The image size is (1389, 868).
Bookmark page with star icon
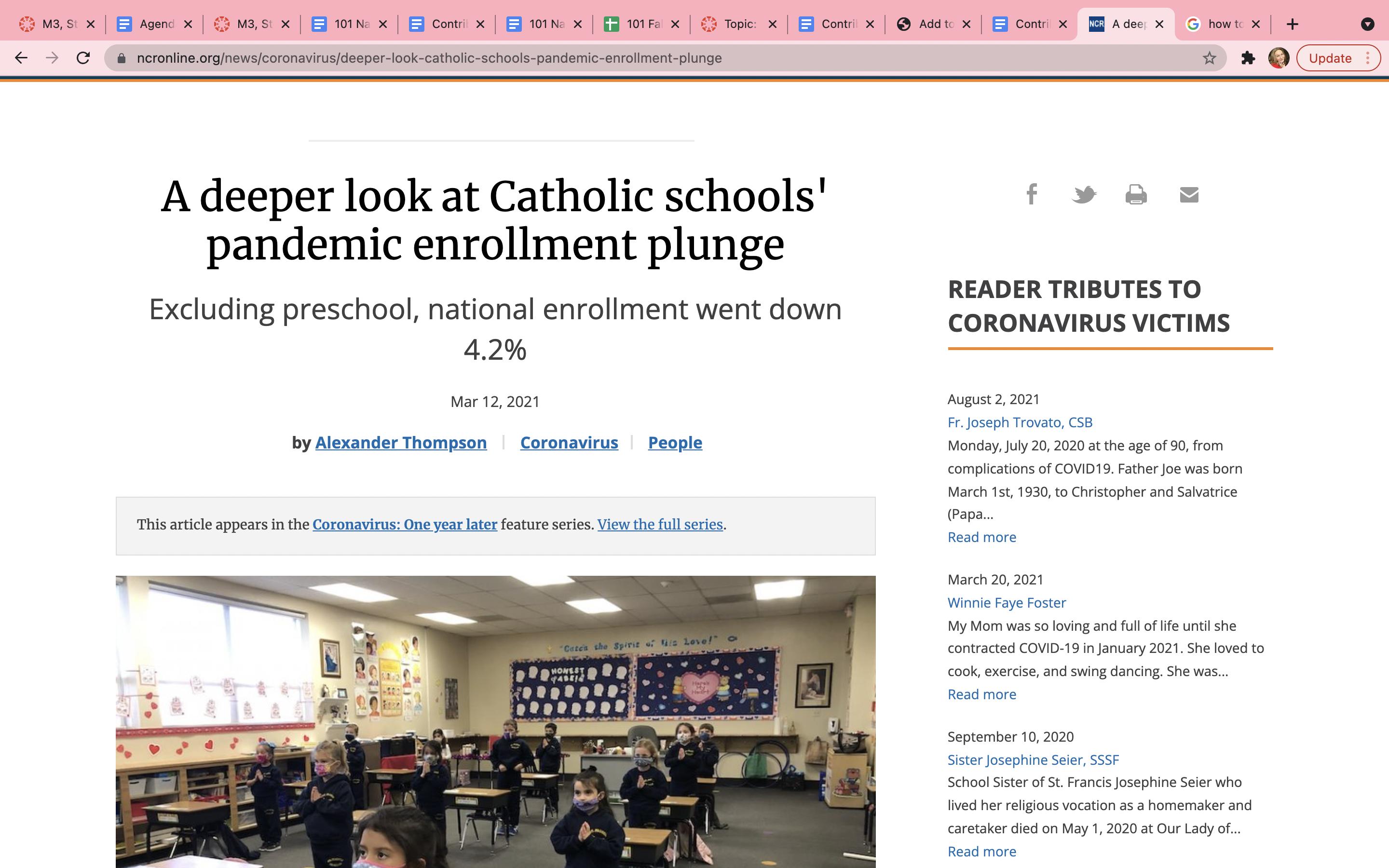[x=1210, y=58]
